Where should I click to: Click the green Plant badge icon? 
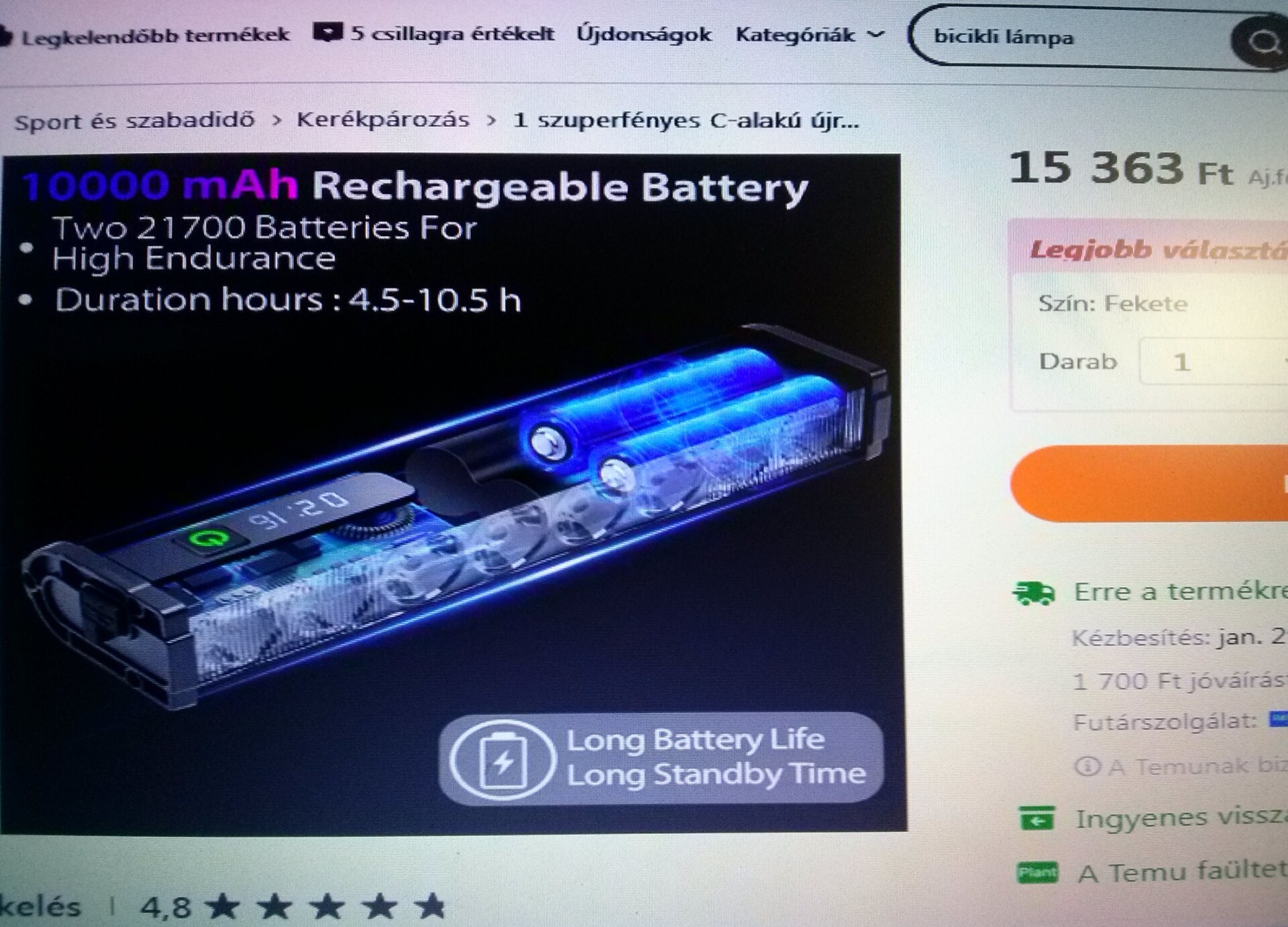pyautogui.click(x=1037, y=872)
